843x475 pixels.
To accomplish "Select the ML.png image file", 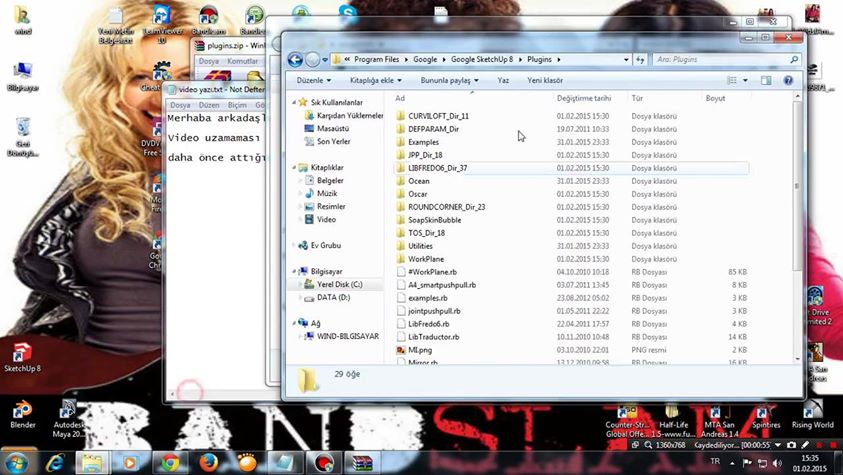I will click(420, 350).
